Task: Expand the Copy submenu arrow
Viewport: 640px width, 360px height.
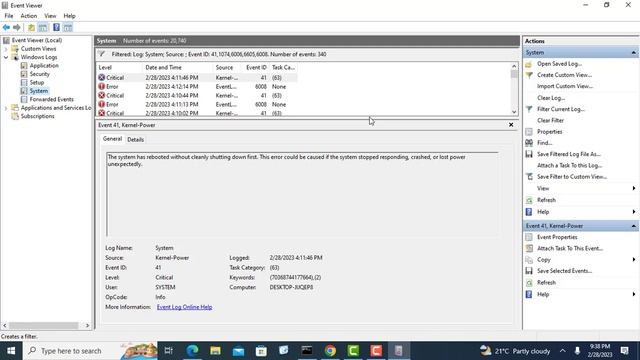Action: [633, 260]
